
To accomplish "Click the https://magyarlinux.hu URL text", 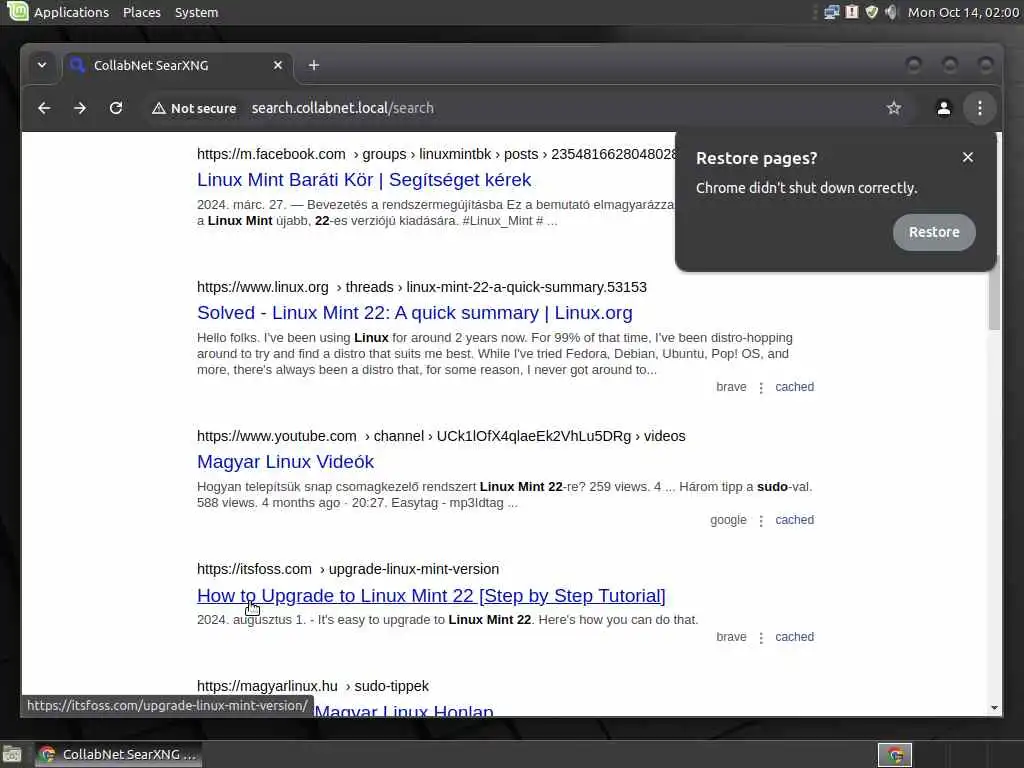I will 267,686.
